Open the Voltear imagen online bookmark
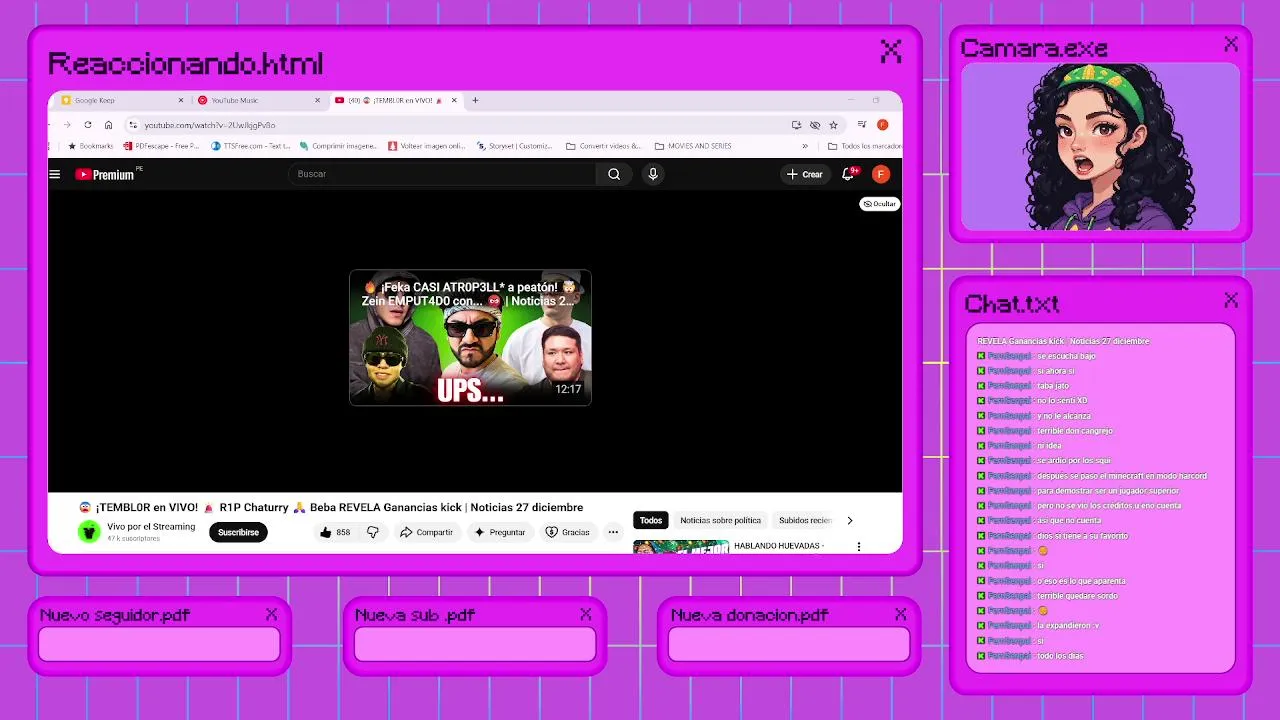This screenshot has height=720, width=1280. [427, 146]
